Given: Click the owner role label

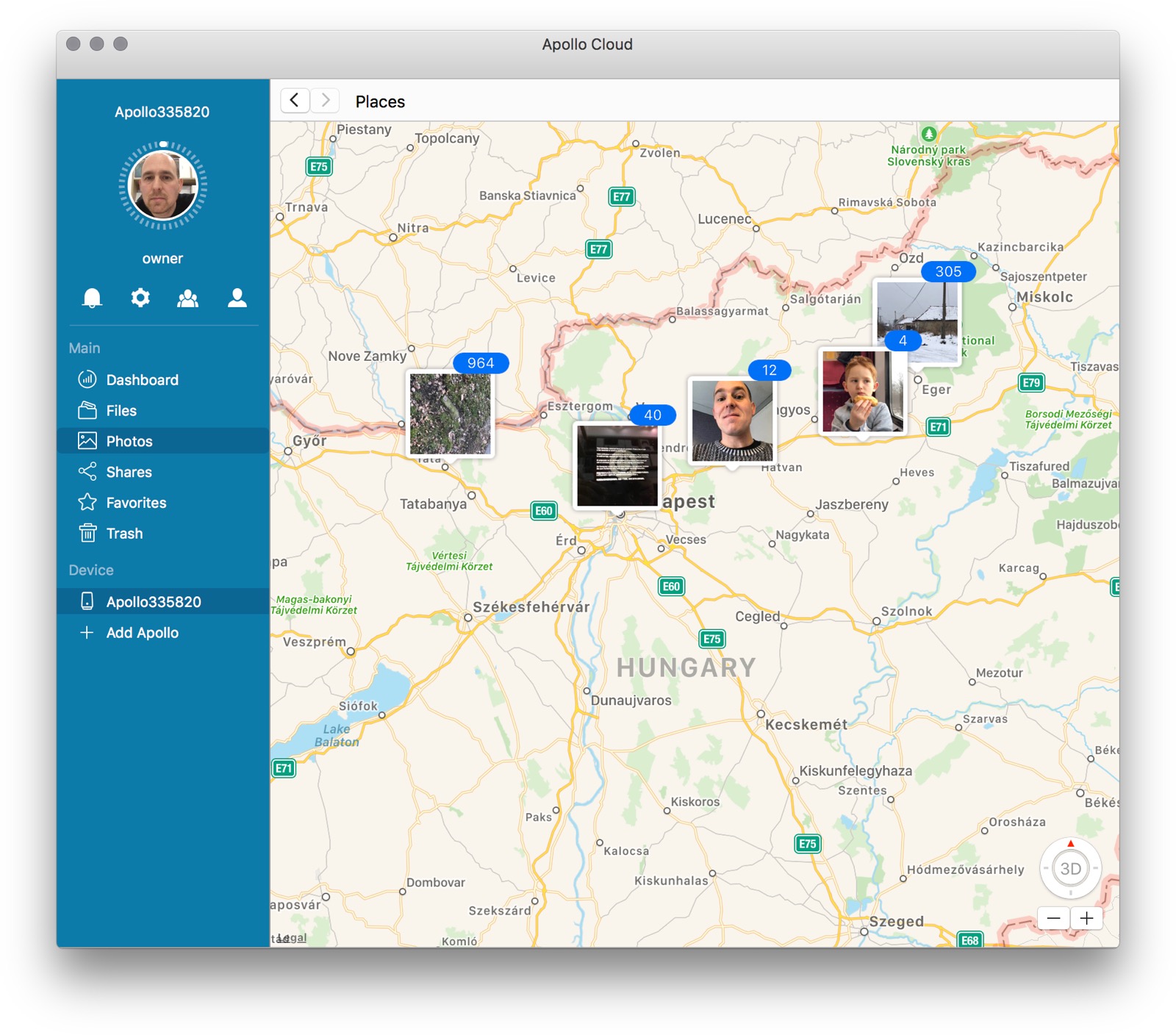Looking at the screenshot, I should coord(162,259).
